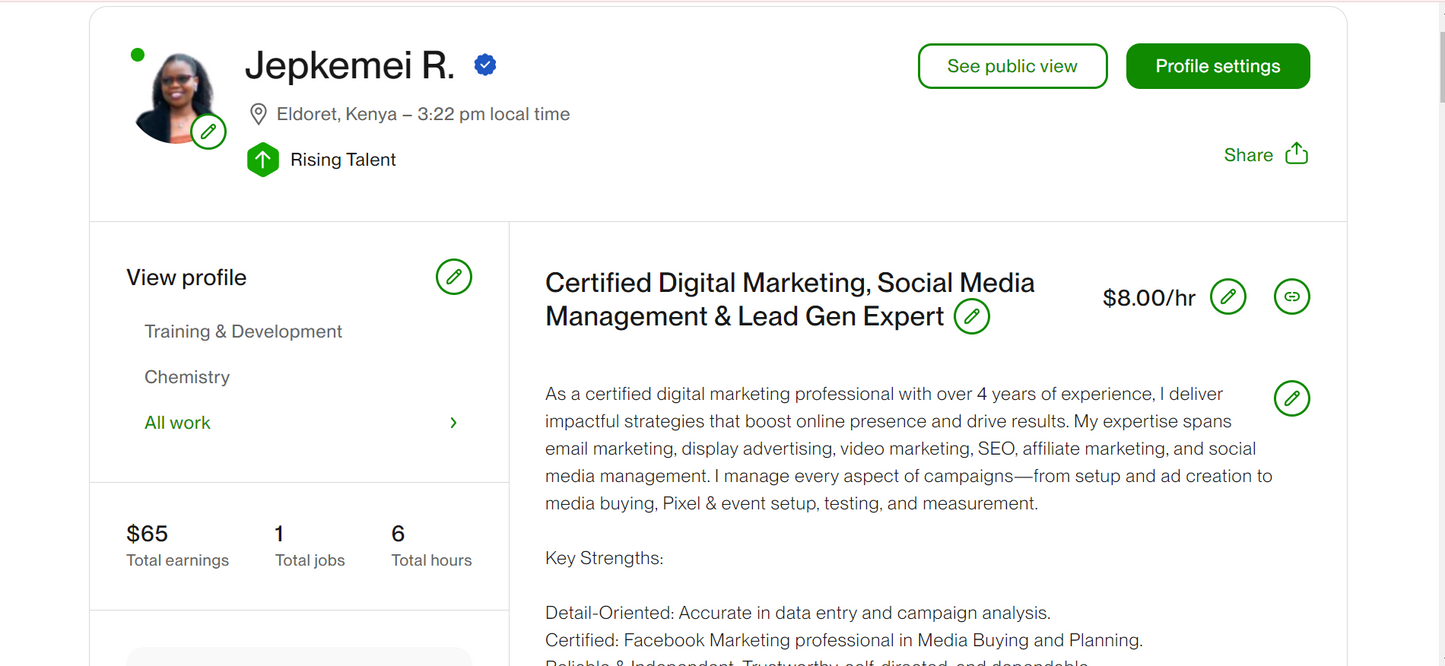The height and width of the screenshot is (666, 1445).
Task: Edit the View profile section
Action: tap(453, 277)
